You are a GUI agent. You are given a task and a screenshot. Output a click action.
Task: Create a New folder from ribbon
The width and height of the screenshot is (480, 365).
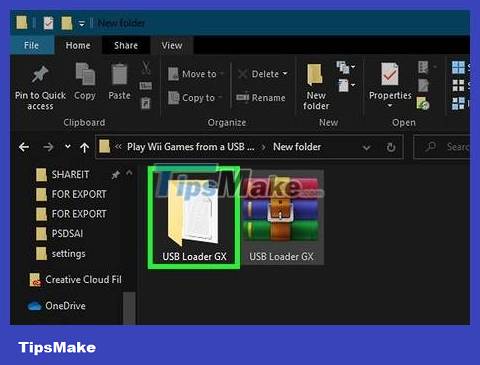point(316,87)
